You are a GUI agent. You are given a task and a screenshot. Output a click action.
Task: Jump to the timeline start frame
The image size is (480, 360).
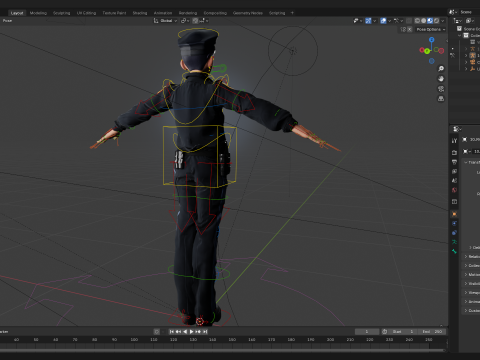tap(172, 332)
